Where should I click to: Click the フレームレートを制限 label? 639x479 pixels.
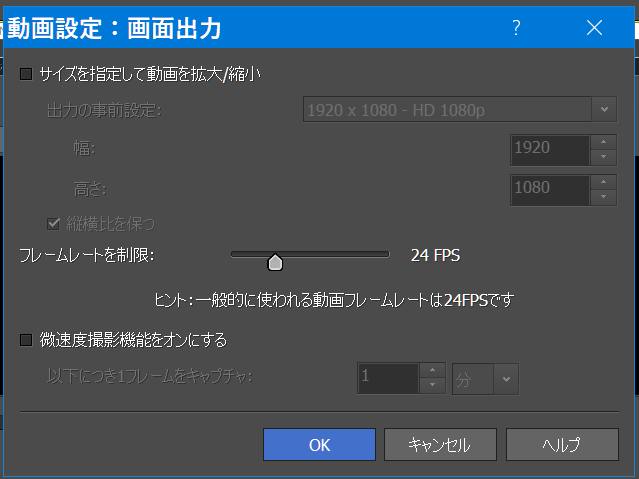87,256
